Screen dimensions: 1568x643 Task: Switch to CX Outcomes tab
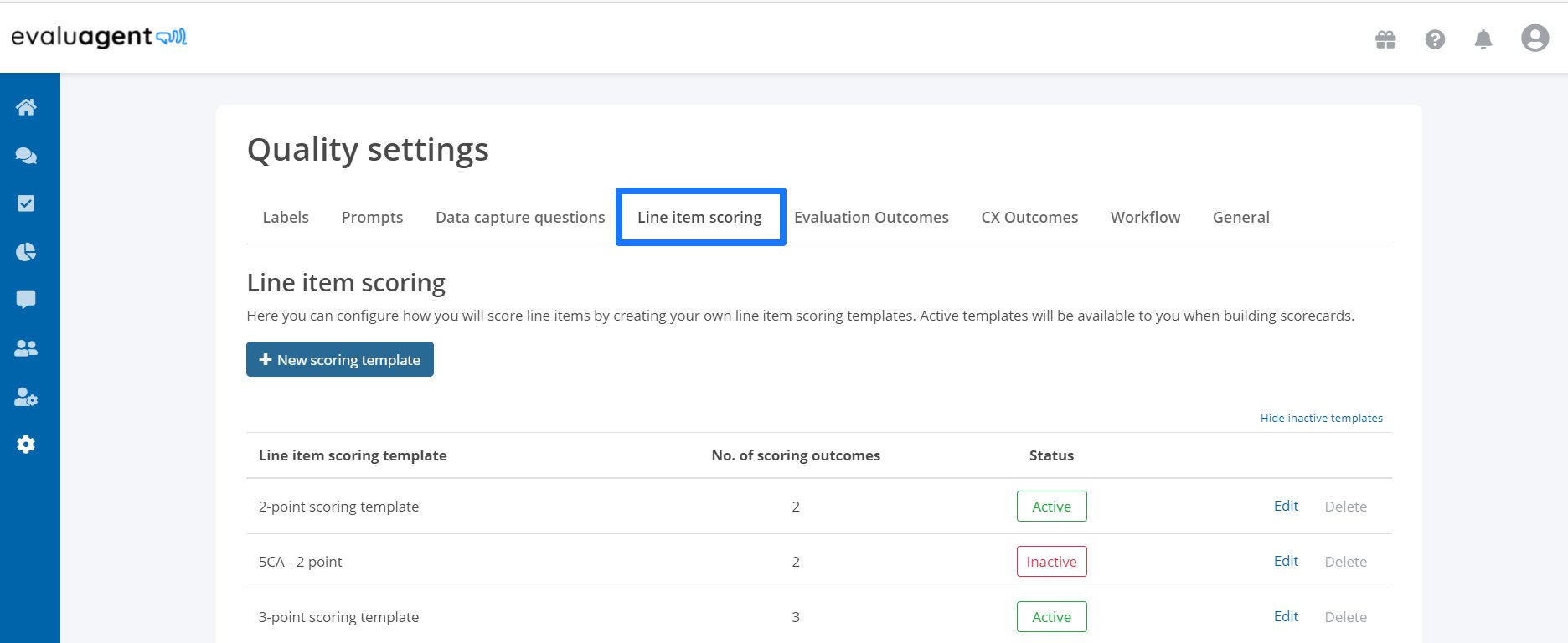coord(1029,217)
